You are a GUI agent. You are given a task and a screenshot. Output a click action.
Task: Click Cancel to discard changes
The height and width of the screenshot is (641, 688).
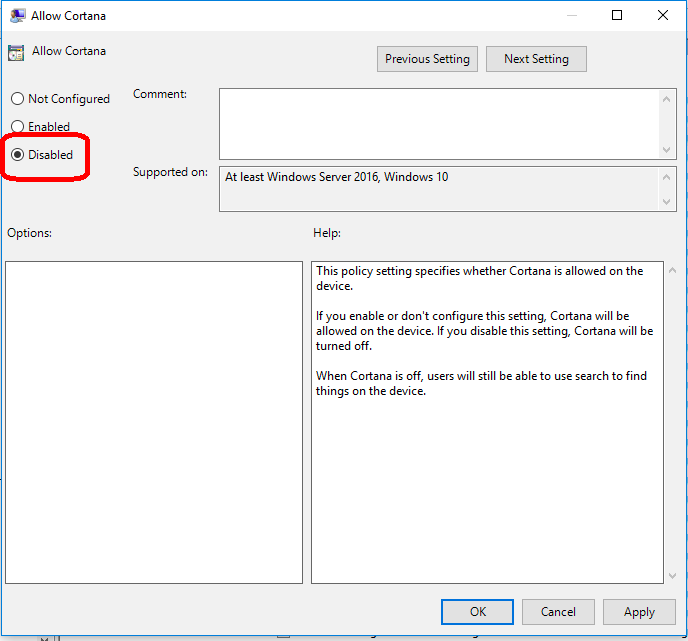point(558,612)
